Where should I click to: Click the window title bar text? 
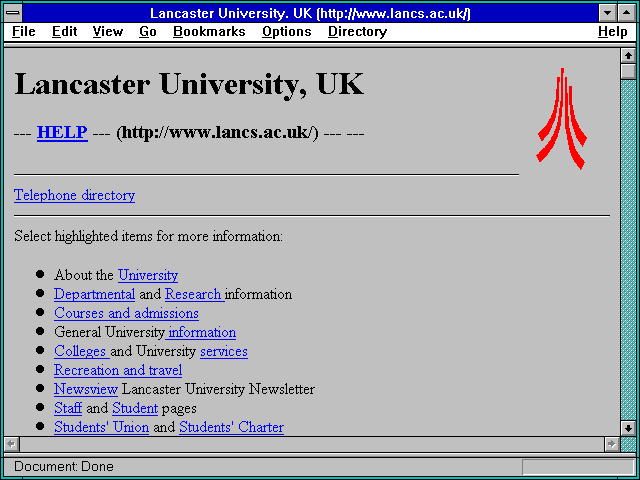click(310, 13)
